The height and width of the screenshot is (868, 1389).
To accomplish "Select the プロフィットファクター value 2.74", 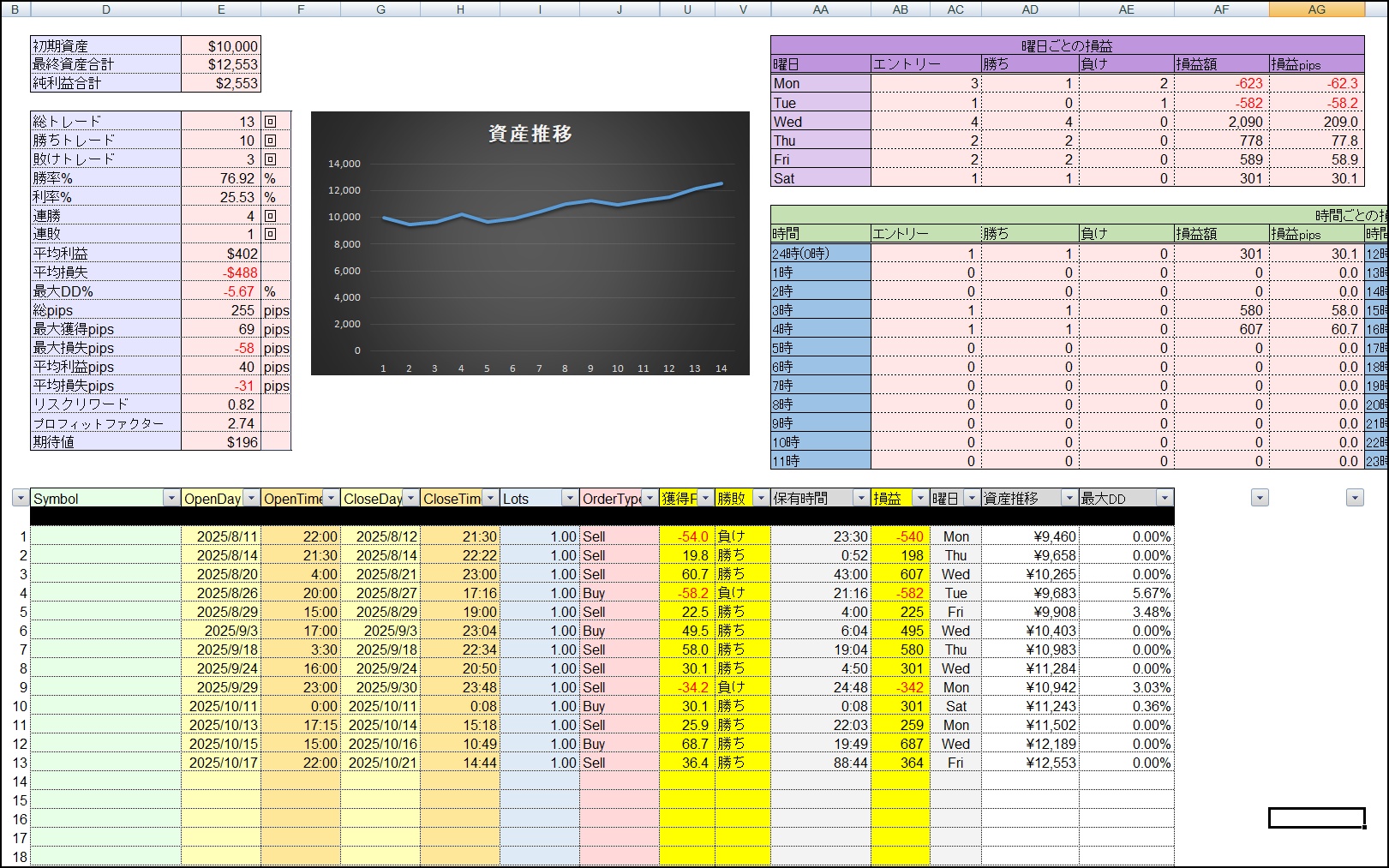I will tap(221, 423).
